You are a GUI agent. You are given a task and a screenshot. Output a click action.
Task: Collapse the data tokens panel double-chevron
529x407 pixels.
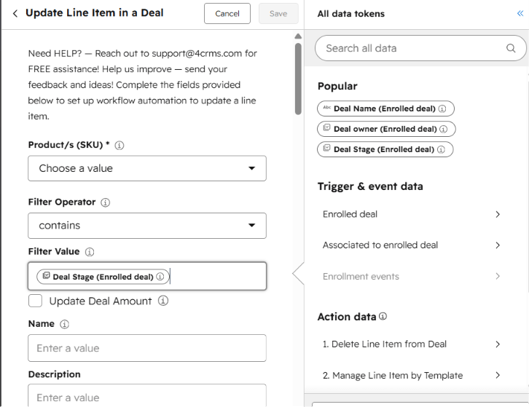click(520, 13)
